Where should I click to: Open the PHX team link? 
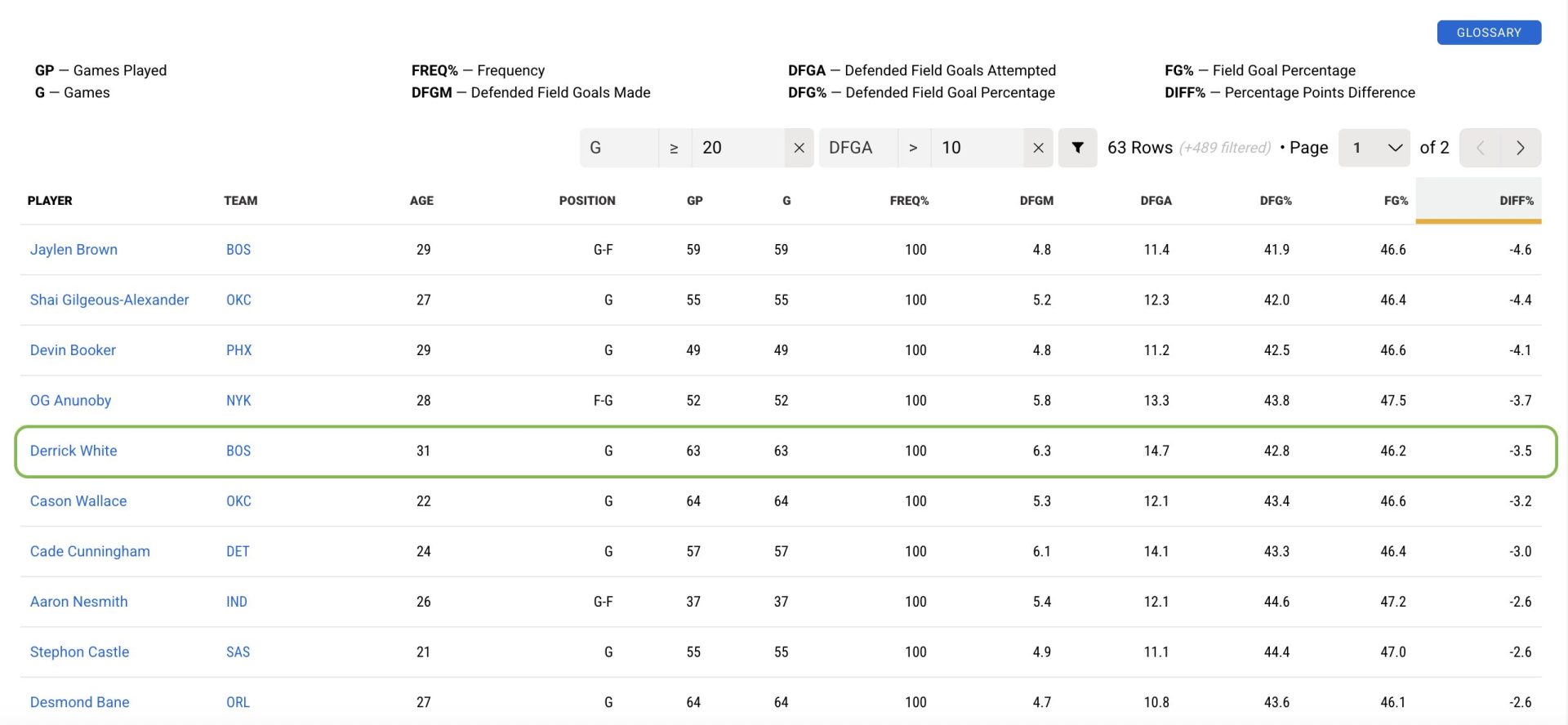click(238, 350)
